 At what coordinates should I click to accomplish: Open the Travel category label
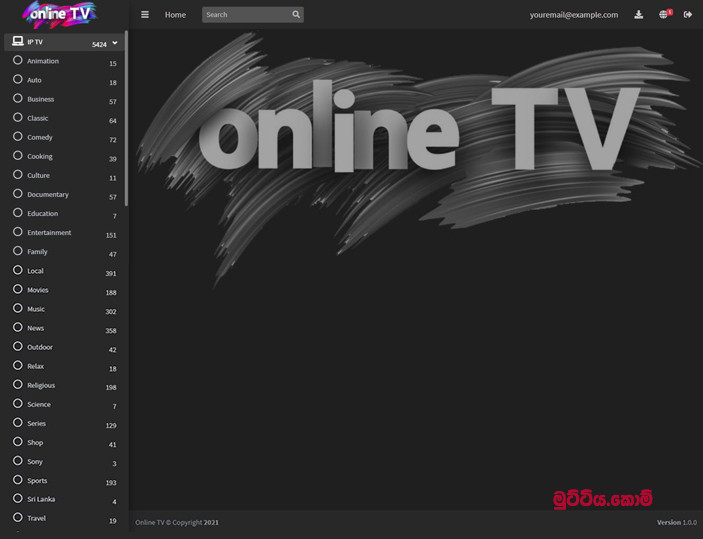pyautogui.click(x=36, y=518)
